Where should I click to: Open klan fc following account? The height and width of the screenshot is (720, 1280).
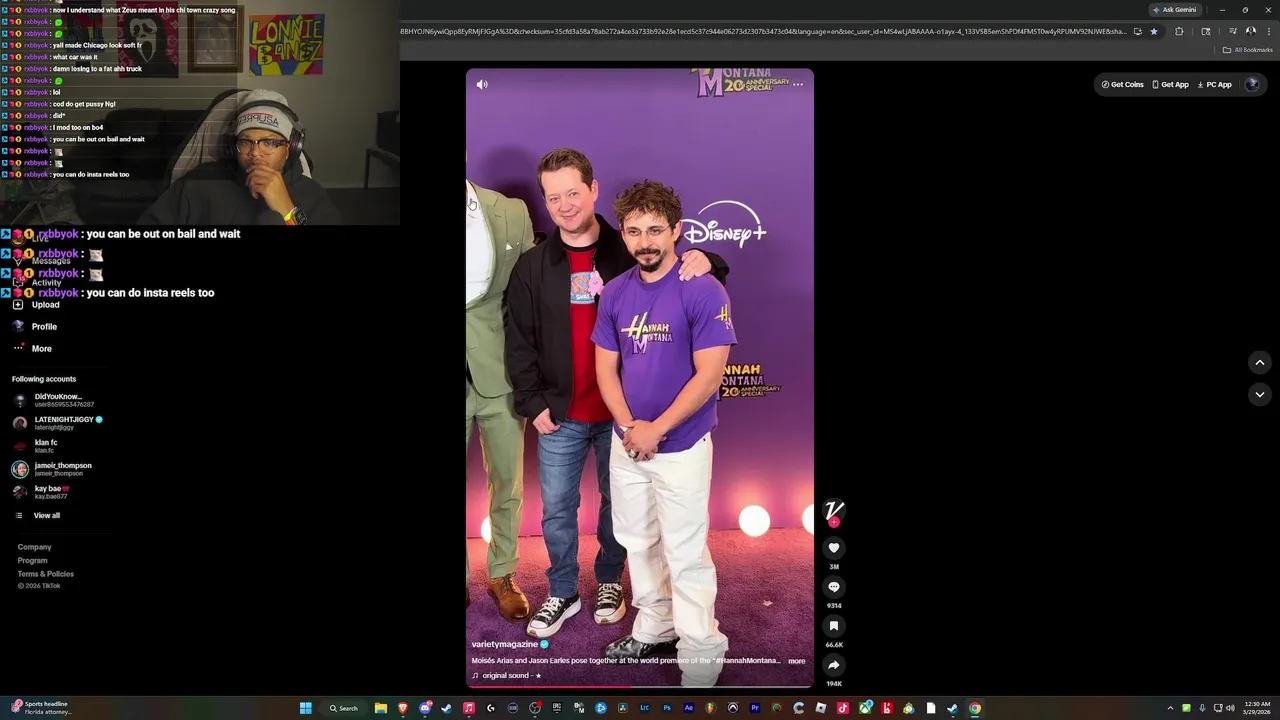click(36, 446)
